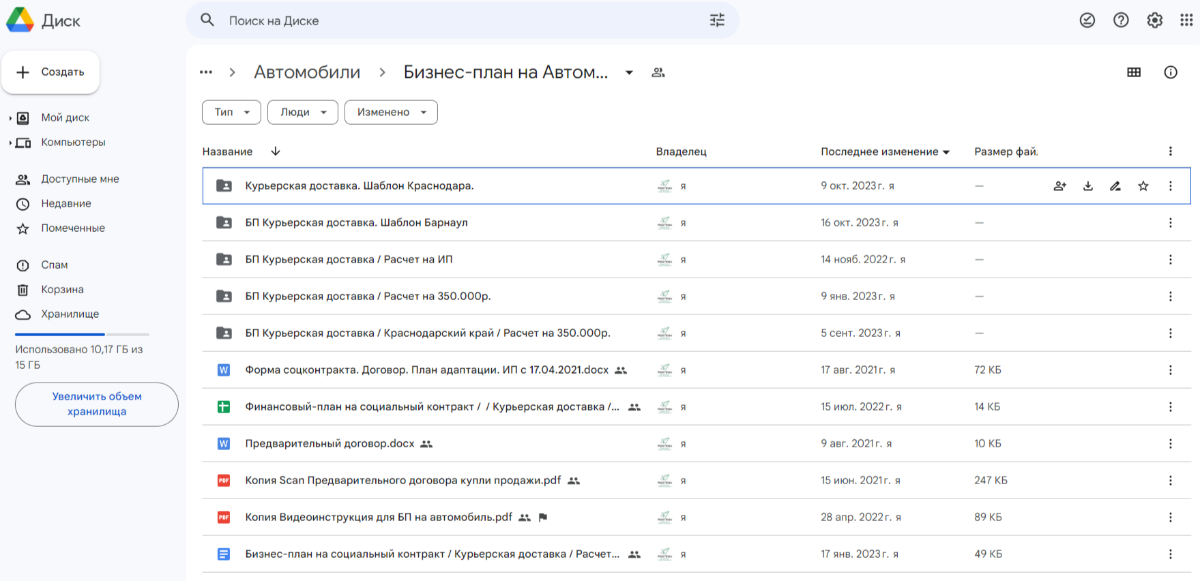The image size is (1200, 581).
Task: Switch to grid layout view
Action: [x=1134, y=72]
